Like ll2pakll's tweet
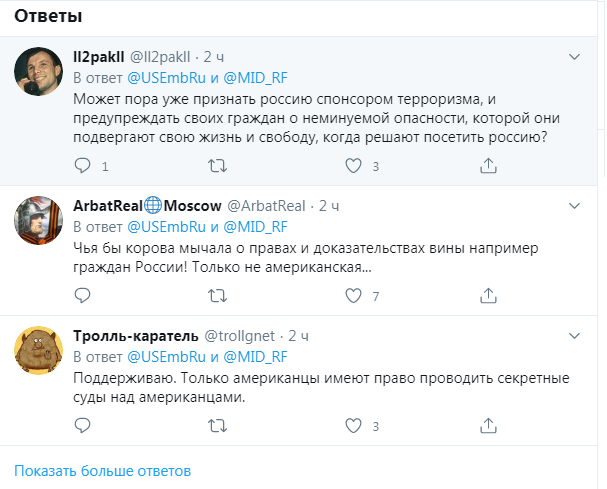607x489 pixels. [x=352, y=165]
